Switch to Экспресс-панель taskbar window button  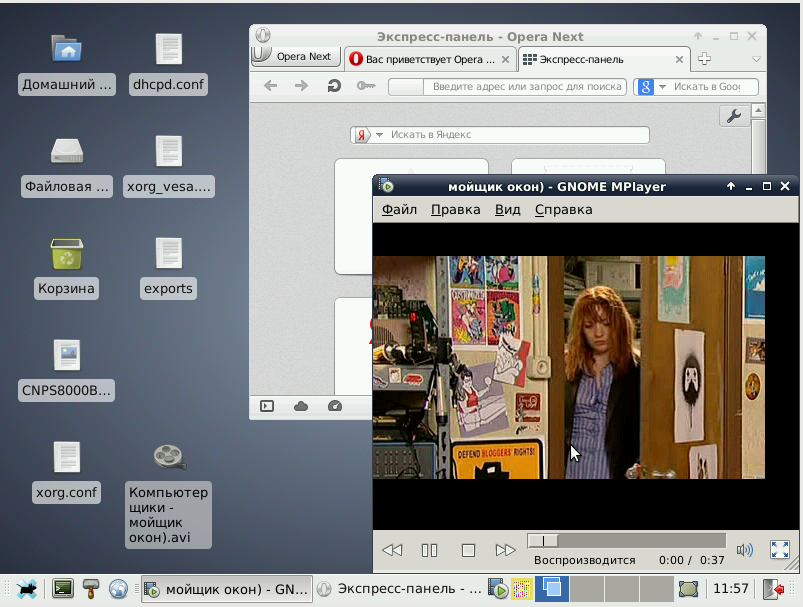tap(399, 590)
